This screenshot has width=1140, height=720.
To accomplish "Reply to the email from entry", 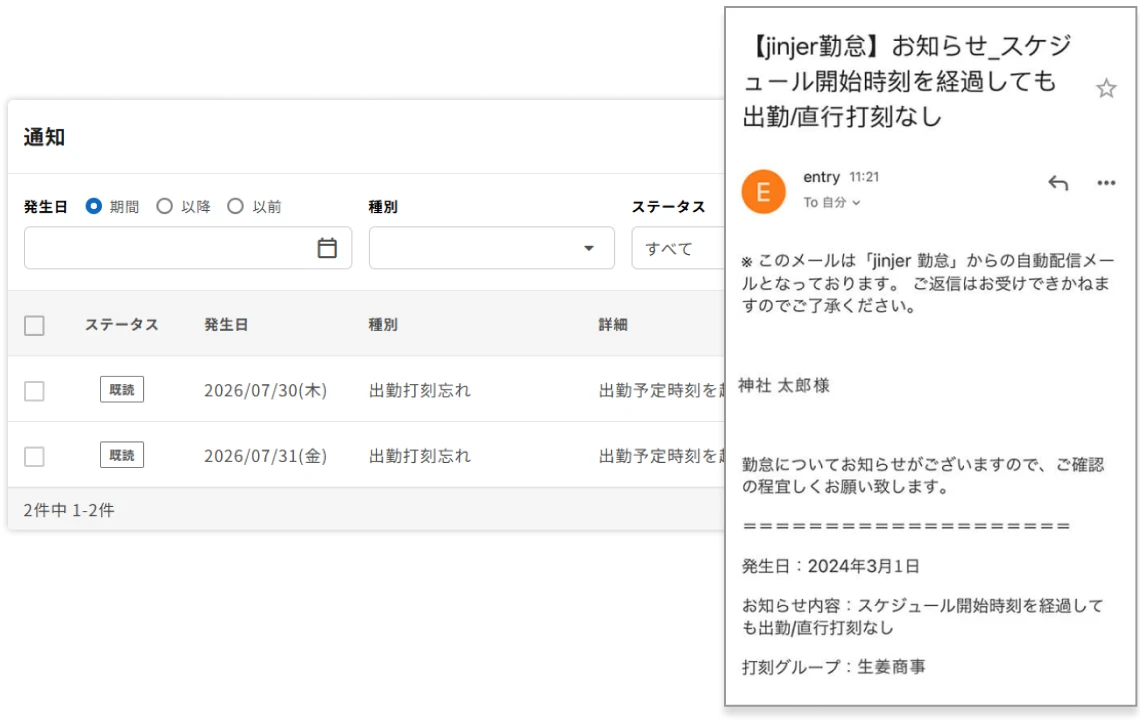I will pyautogui.click(x=1058, y=183).
